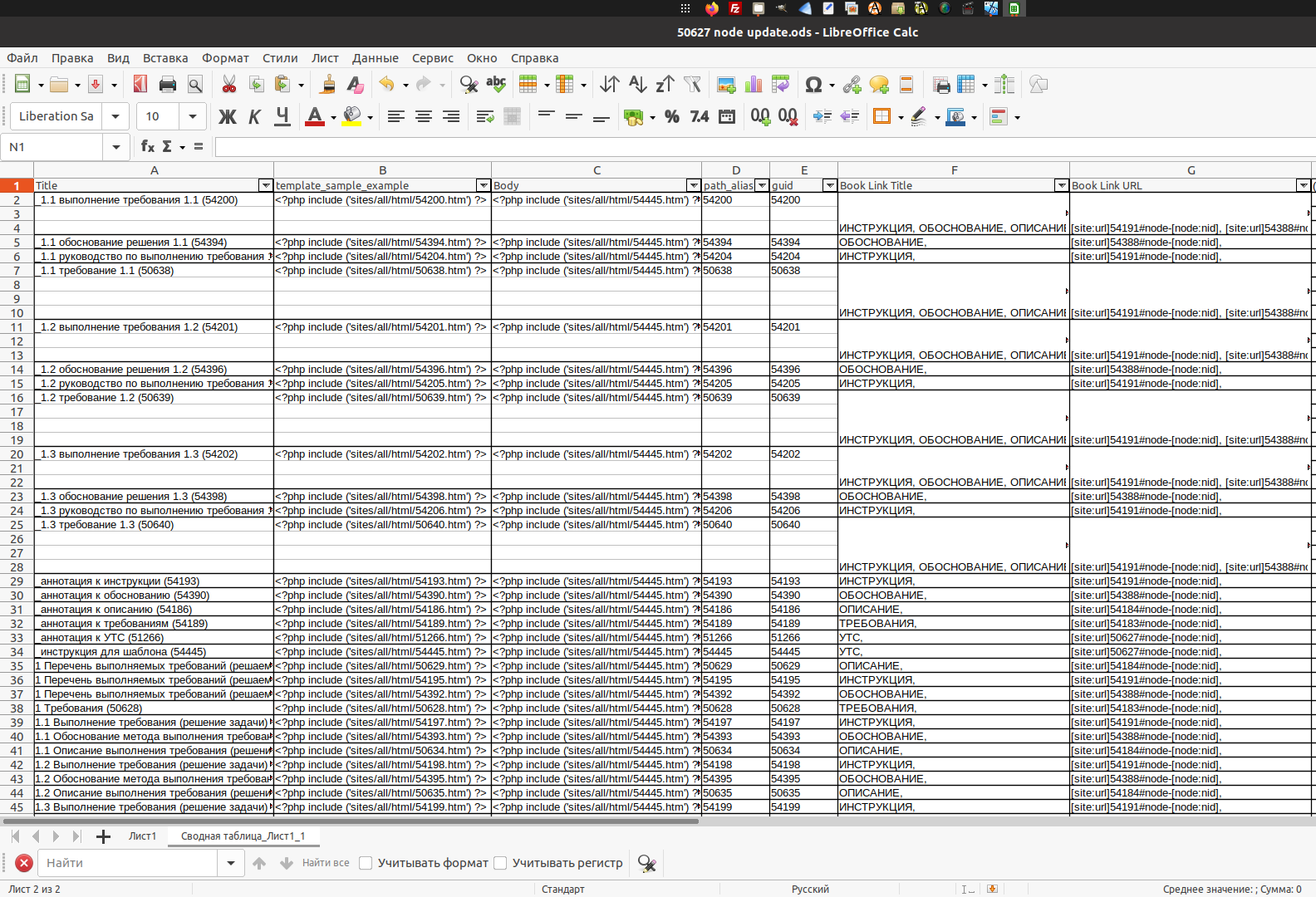Click the Sum sigma icon
The width and height of the screenshot is (1316, 897).
(x=167, y=146)
